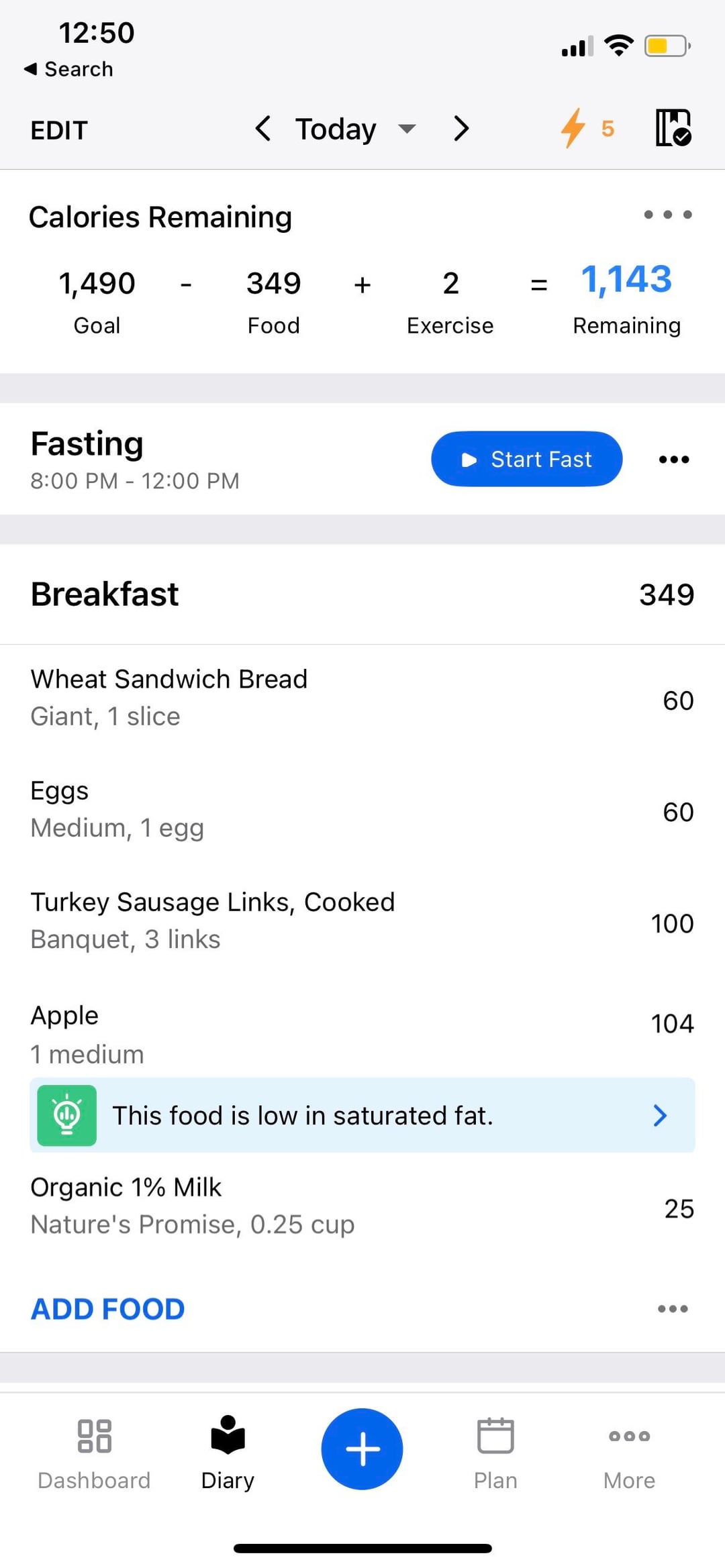
Task: Open Fasting more options dots
Action: (673, 460)
